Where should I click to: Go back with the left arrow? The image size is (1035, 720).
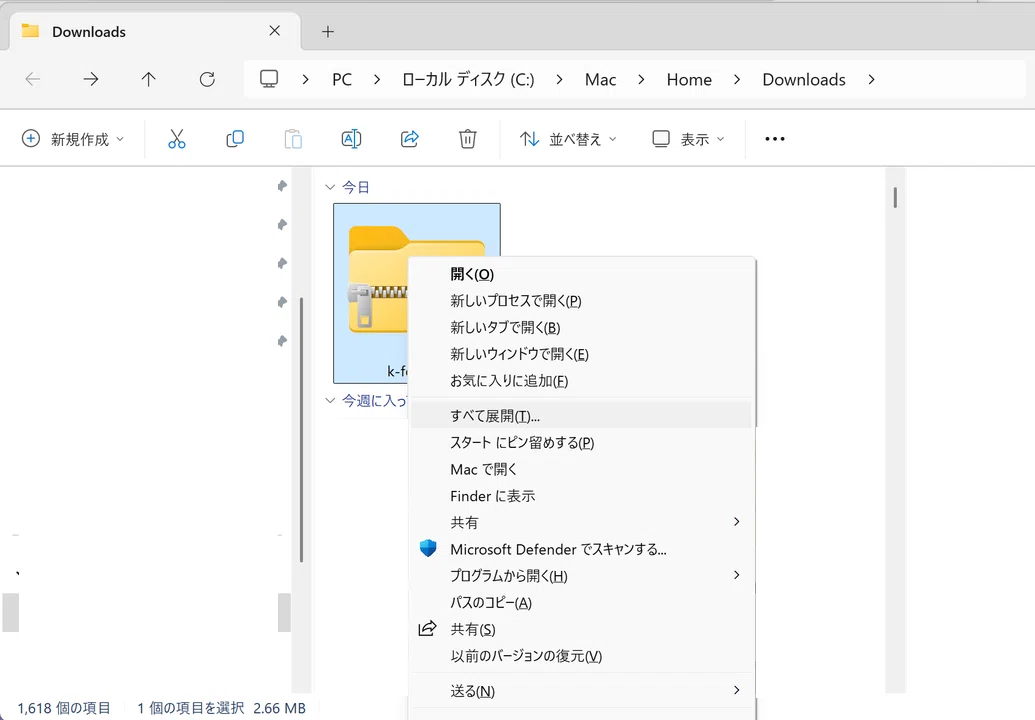tap(32, 80)
